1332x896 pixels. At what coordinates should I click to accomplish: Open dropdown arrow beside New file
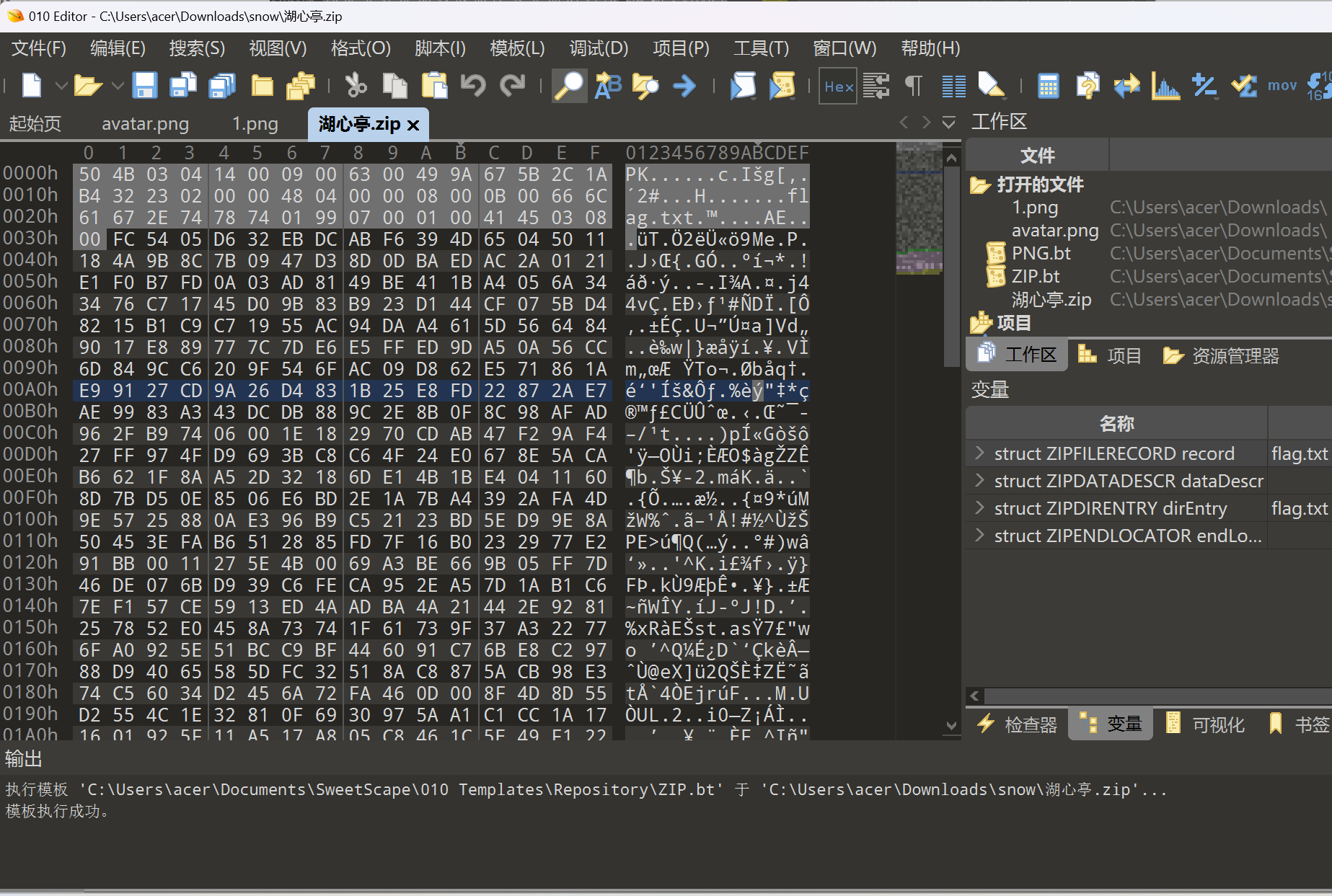(61, 87)
